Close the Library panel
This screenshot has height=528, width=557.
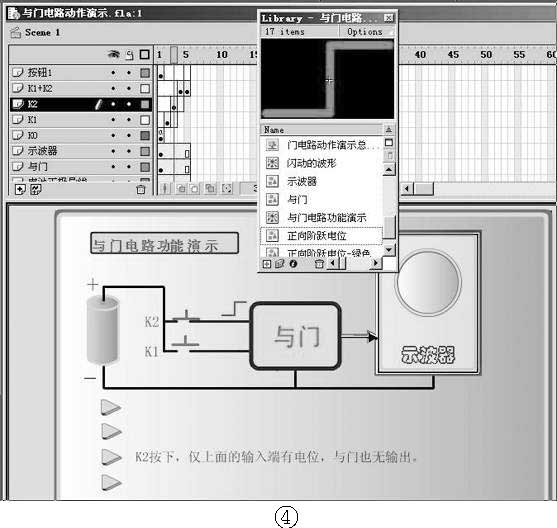389,18
